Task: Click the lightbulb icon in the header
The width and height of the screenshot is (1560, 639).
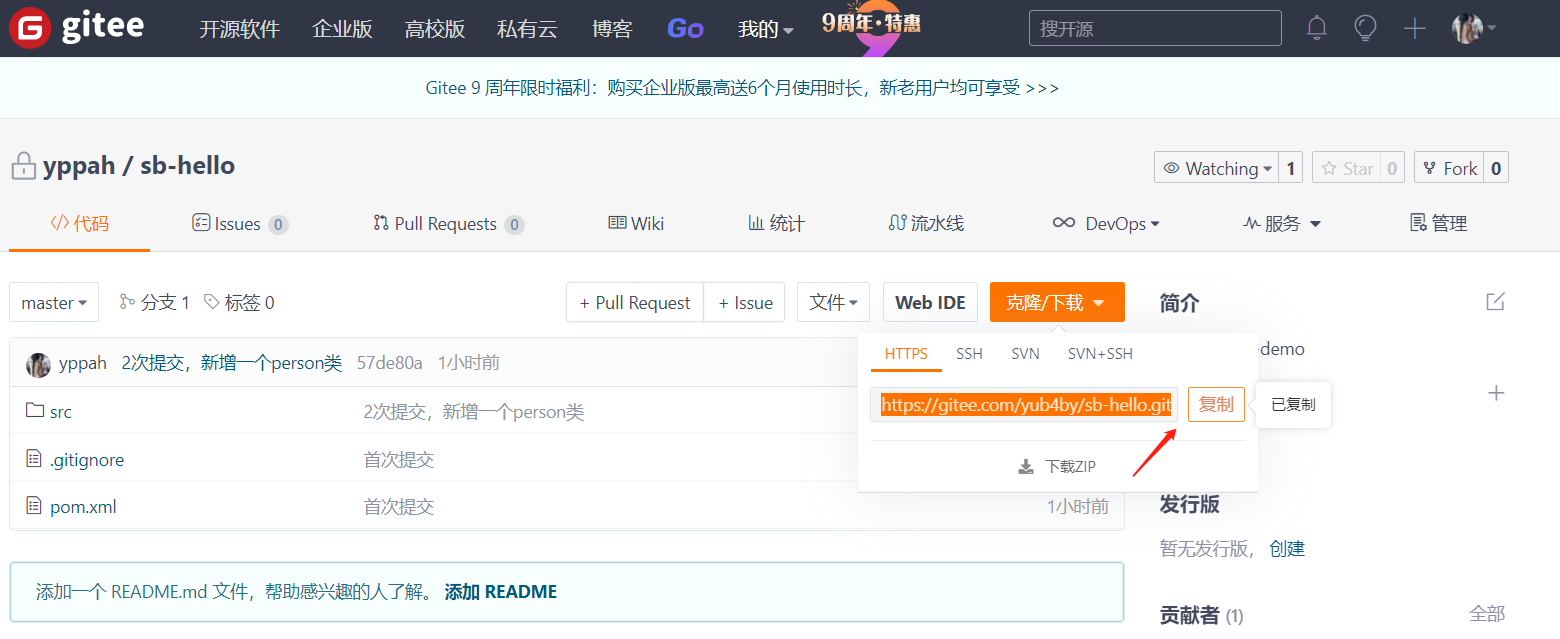Action: click(x=1365, y=28)
